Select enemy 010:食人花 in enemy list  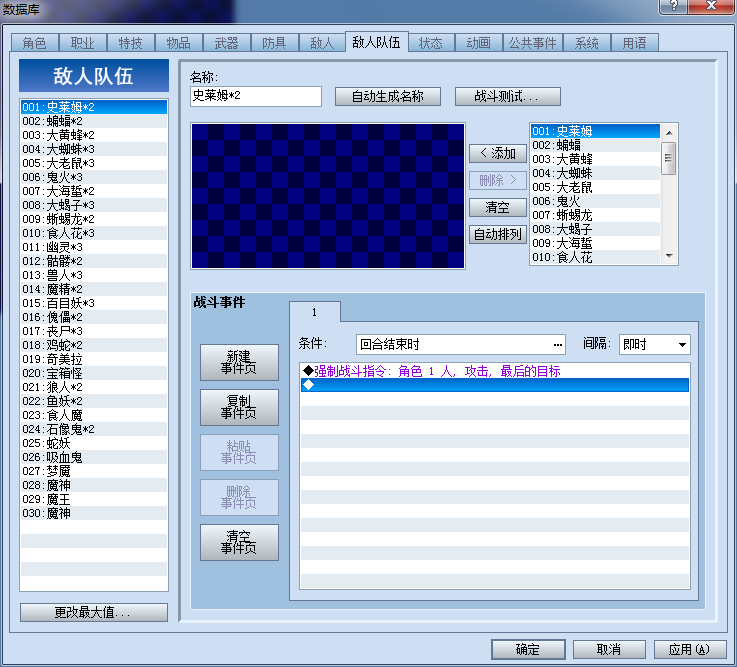(x=595, y=257)
